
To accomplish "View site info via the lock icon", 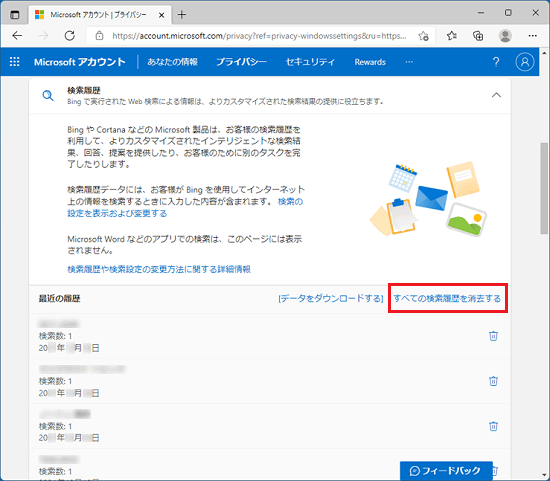I will point(100,36).
